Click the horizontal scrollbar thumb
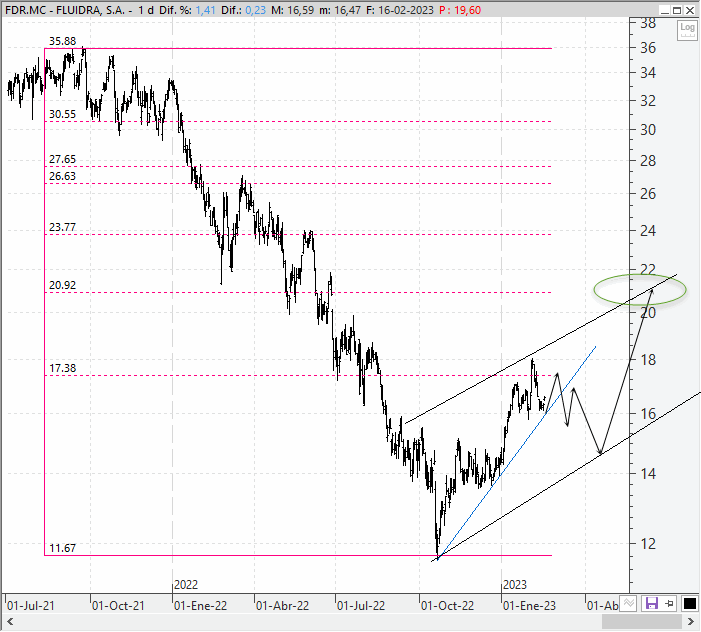 tap(642, 622)
